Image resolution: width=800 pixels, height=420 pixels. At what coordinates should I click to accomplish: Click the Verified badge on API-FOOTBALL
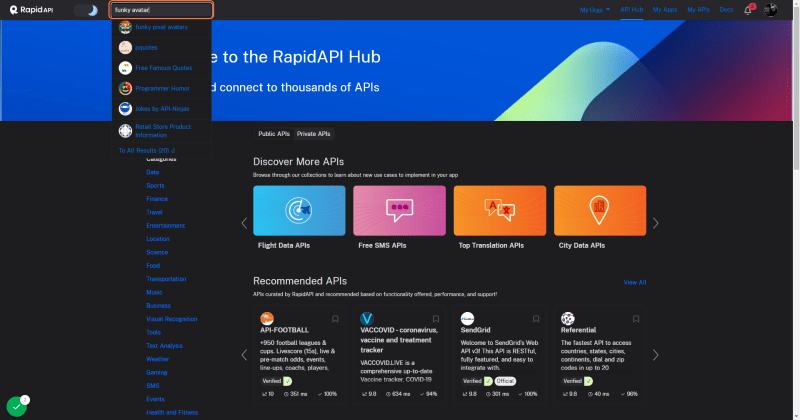[276, 381]
